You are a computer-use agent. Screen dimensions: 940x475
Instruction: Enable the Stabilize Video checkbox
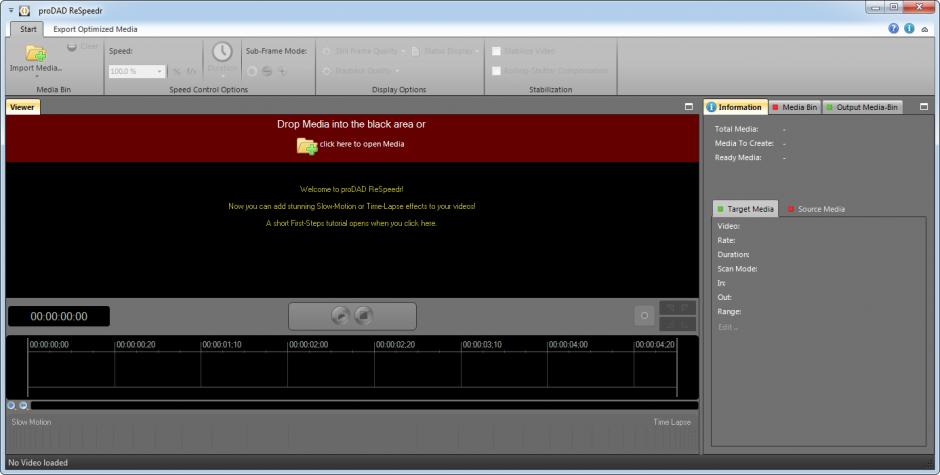(x=496, y=52)
